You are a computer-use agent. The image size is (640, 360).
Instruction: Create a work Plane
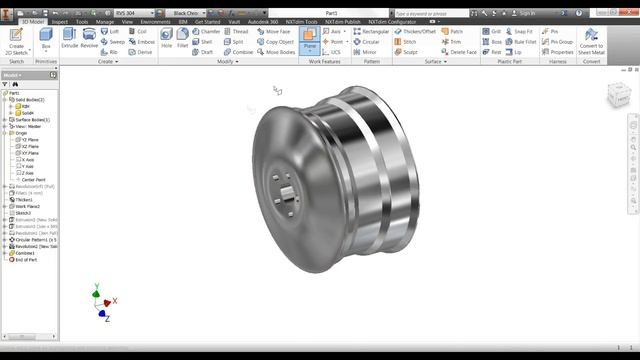point(309,40)
